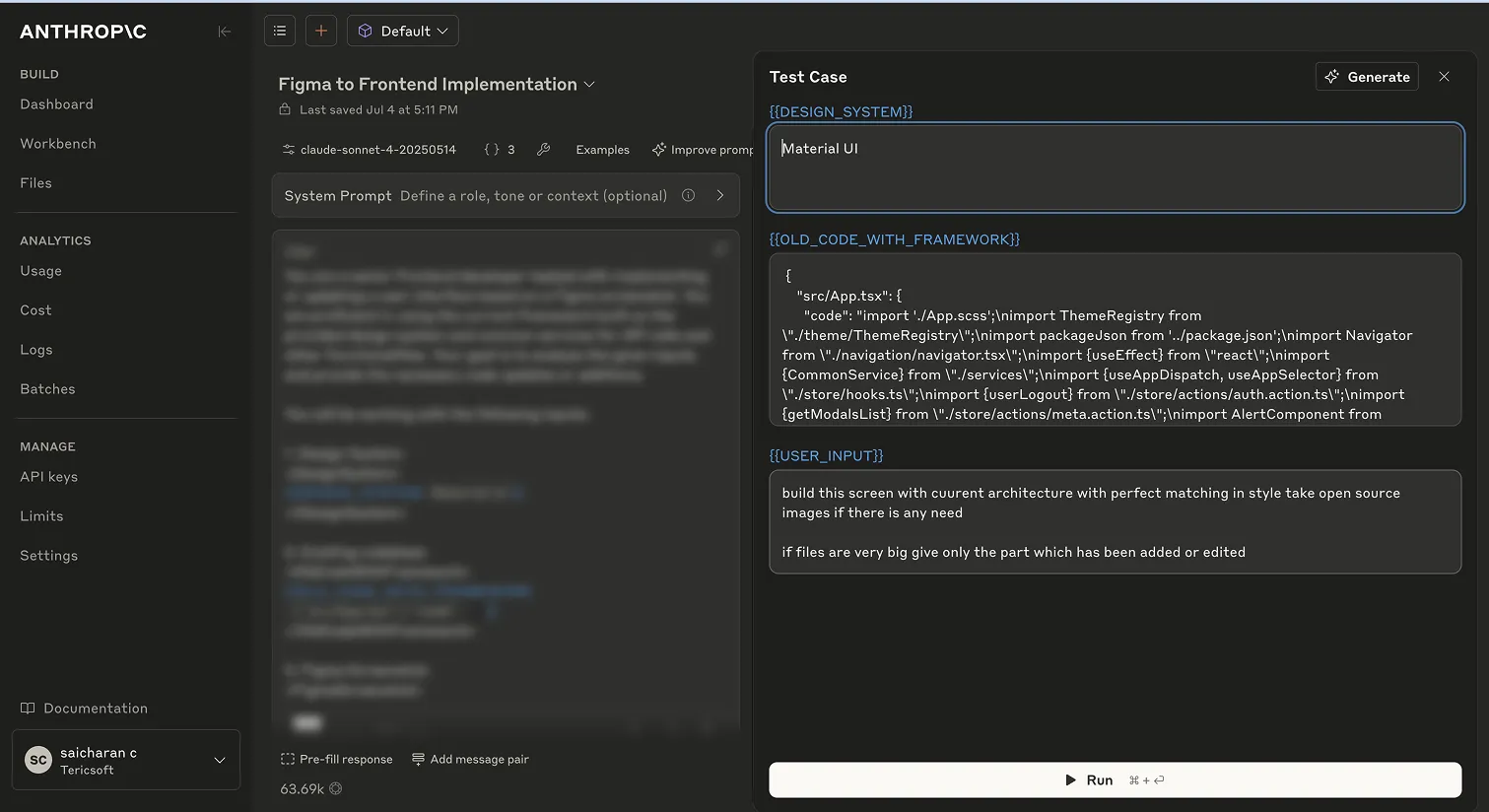Open API keys page

click(x=48, y=477)
